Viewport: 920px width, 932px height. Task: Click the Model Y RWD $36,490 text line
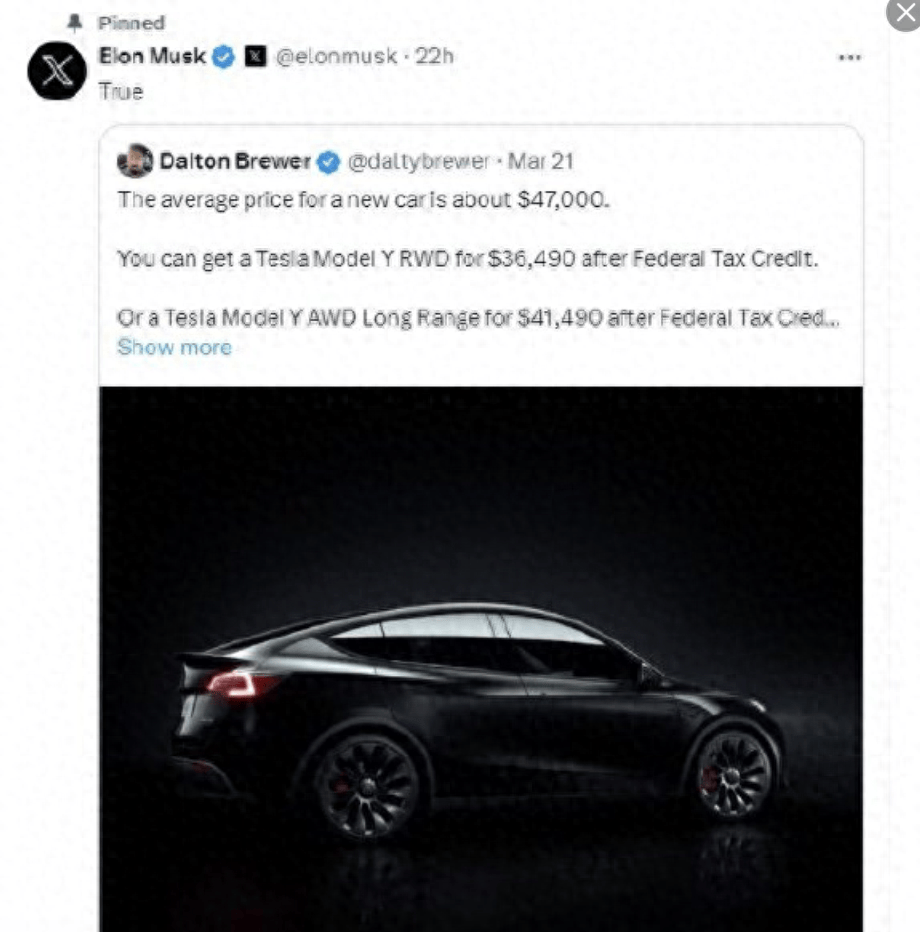click(468, 259)
